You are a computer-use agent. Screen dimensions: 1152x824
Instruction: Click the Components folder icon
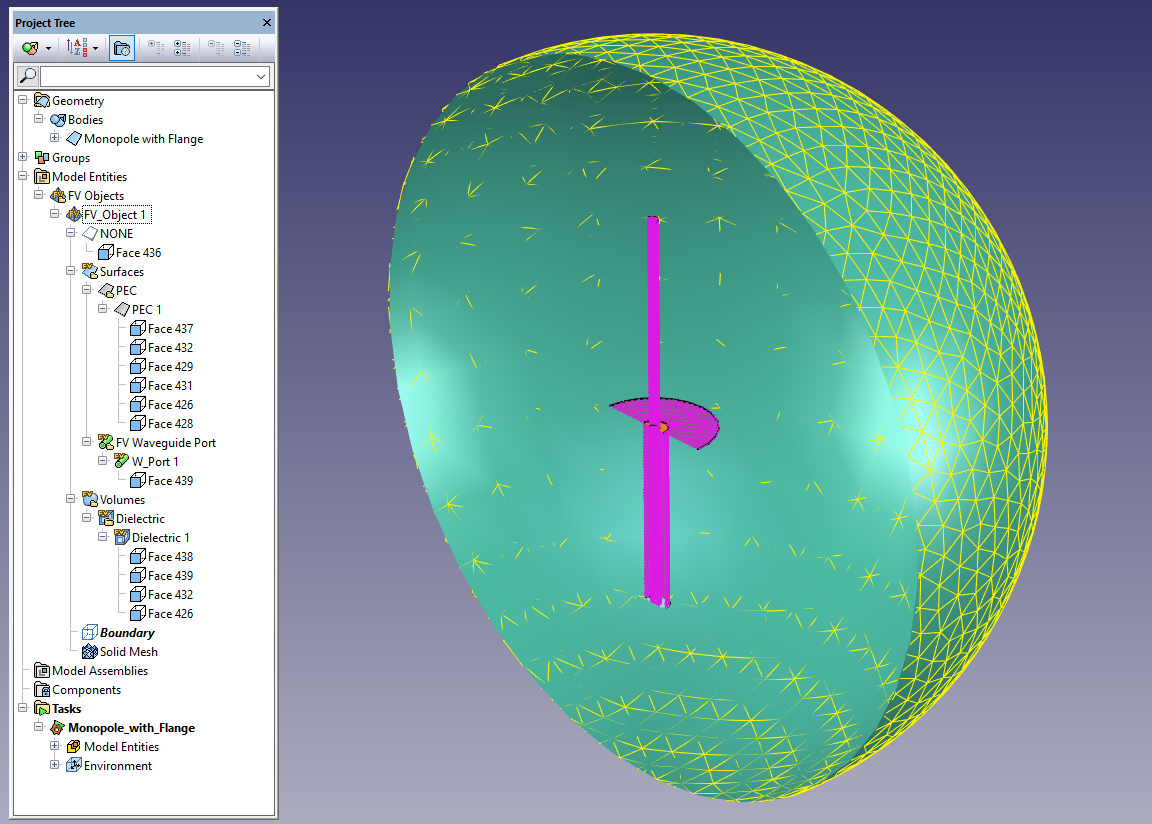pos(42,690)
